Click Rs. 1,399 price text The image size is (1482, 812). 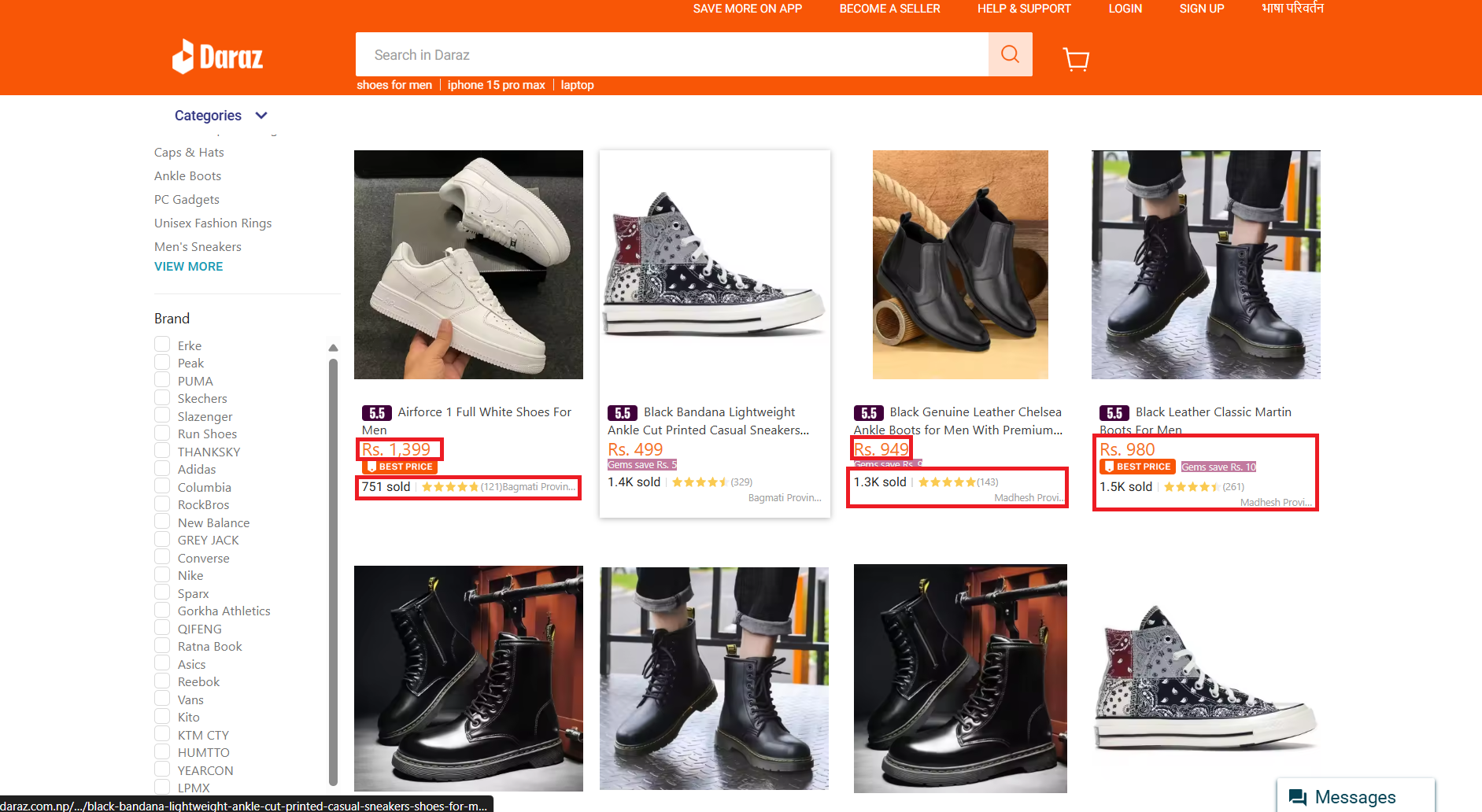(x=397, y=449)
